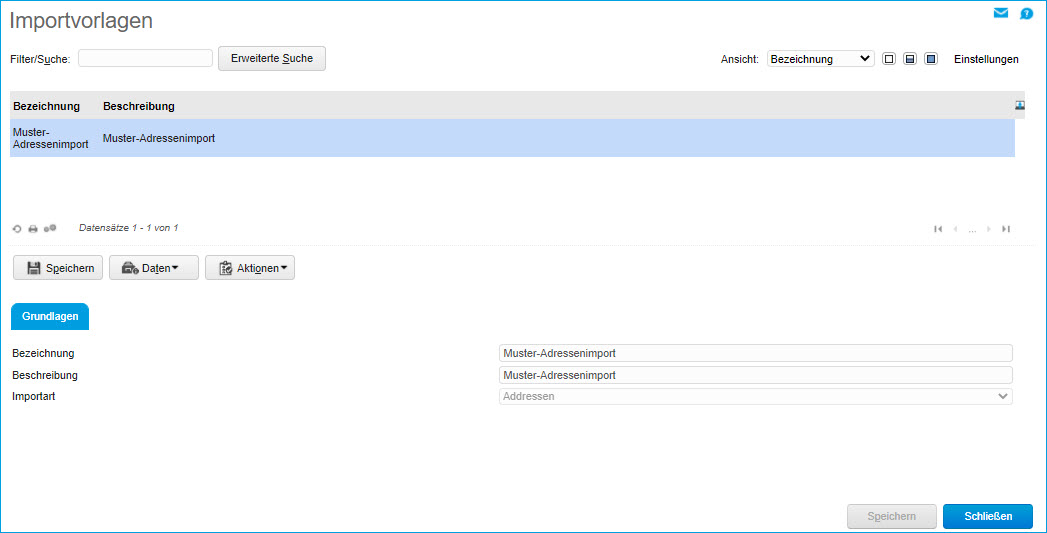Switch to the half-filled split view layout
This screenshot has width=1047, height=533.
click(910, 59)
